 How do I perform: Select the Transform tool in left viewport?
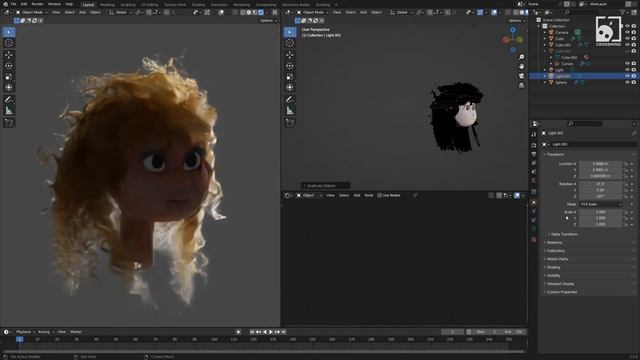click(x=9, y=88)
